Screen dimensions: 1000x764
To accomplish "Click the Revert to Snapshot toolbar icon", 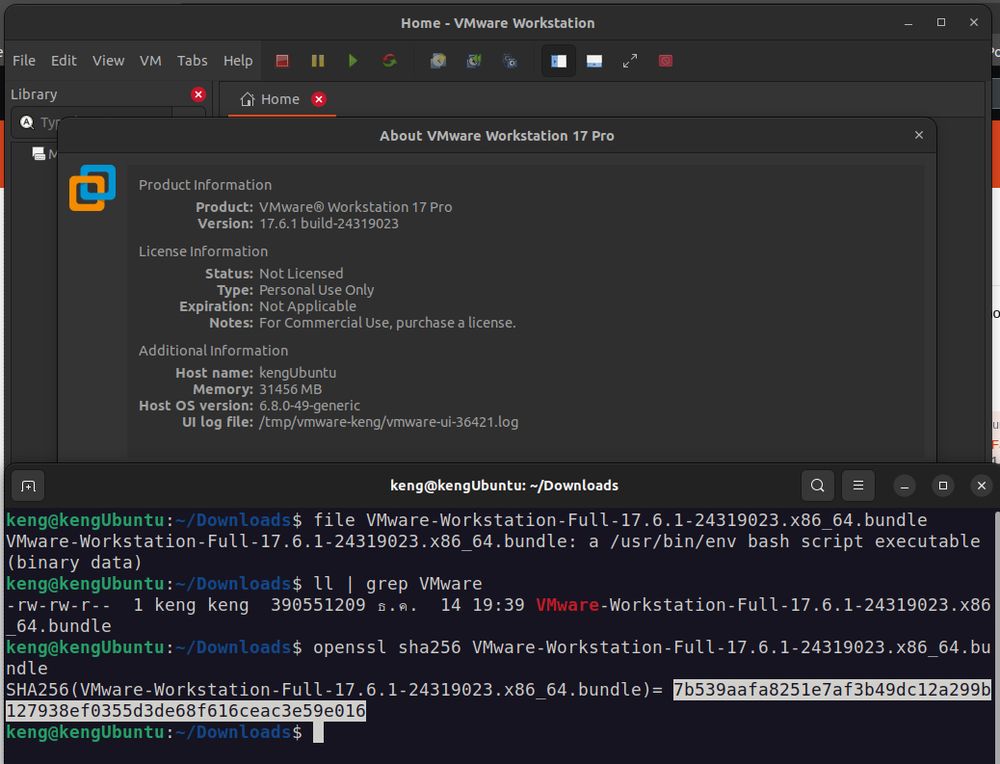I will point(474,61).
